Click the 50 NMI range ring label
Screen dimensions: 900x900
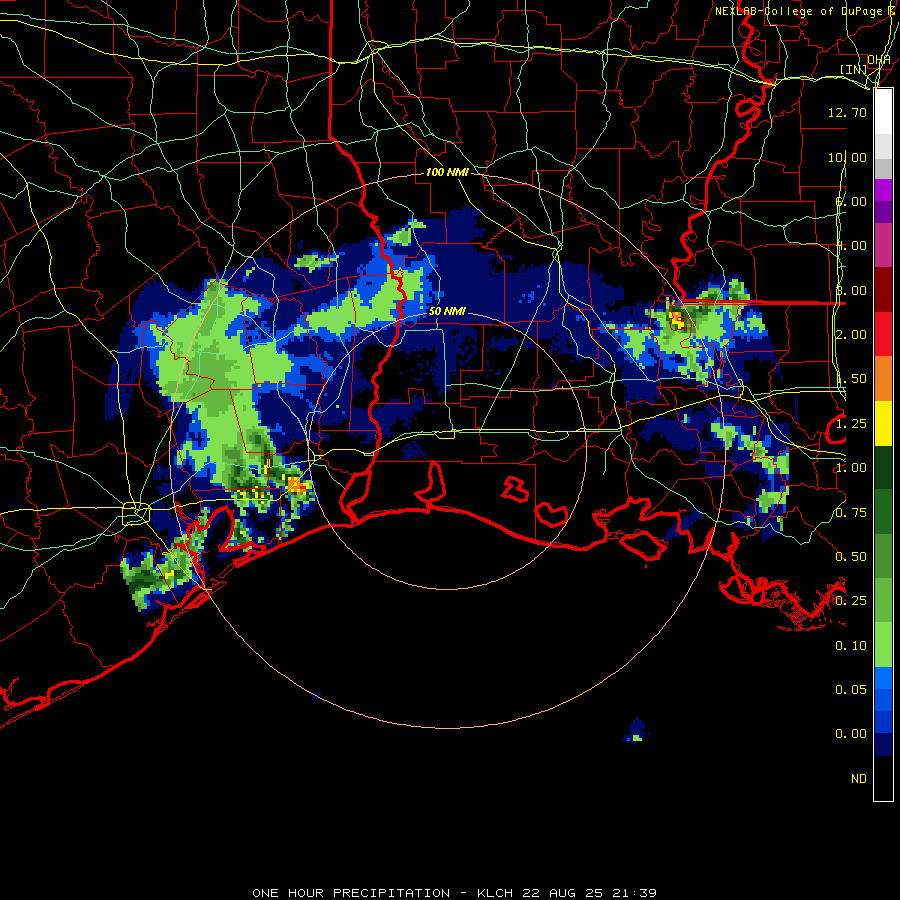[447, 311]
